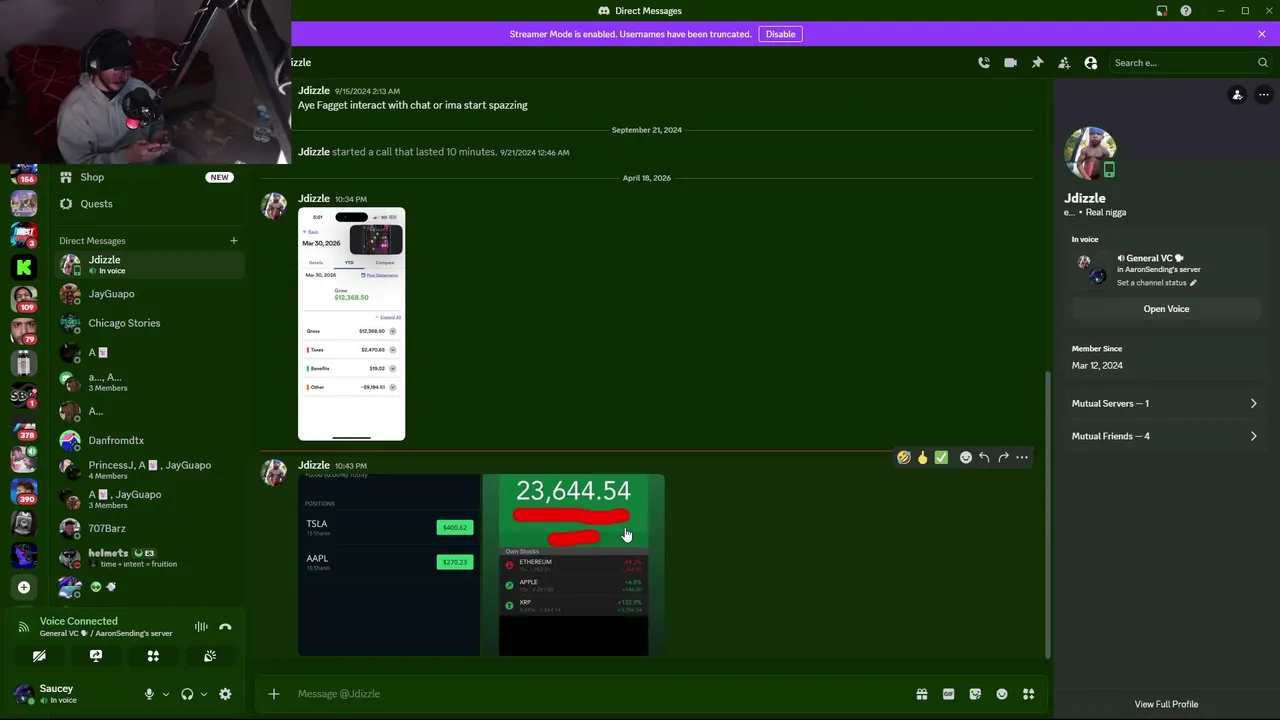Open audio output options dropdown
1280x720 pixels.
tap(204, 694)
